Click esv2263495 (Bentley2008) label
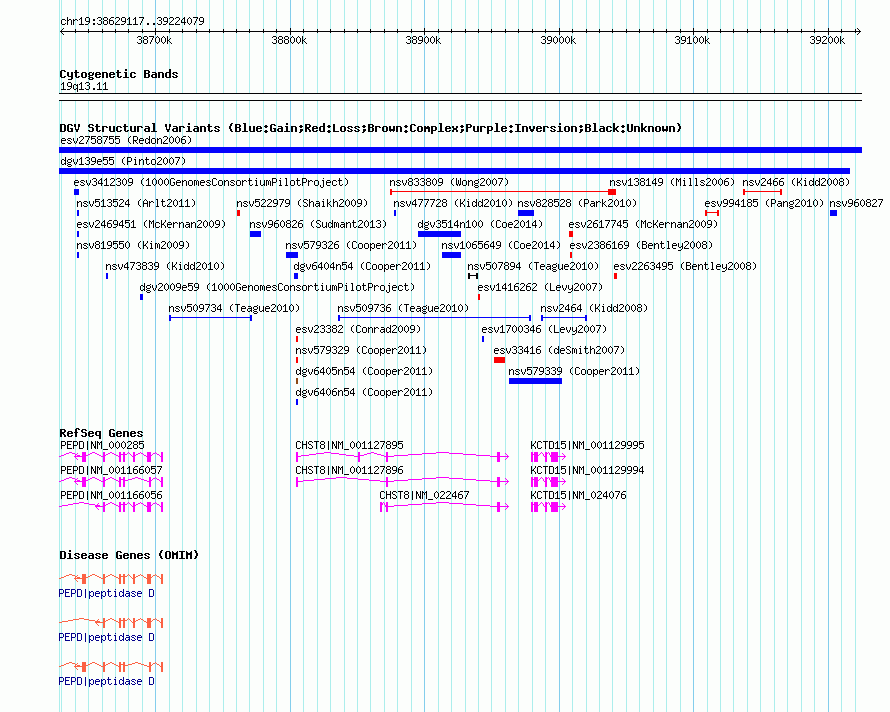Viewport: 890px width, 712px height. coord(685,266)
